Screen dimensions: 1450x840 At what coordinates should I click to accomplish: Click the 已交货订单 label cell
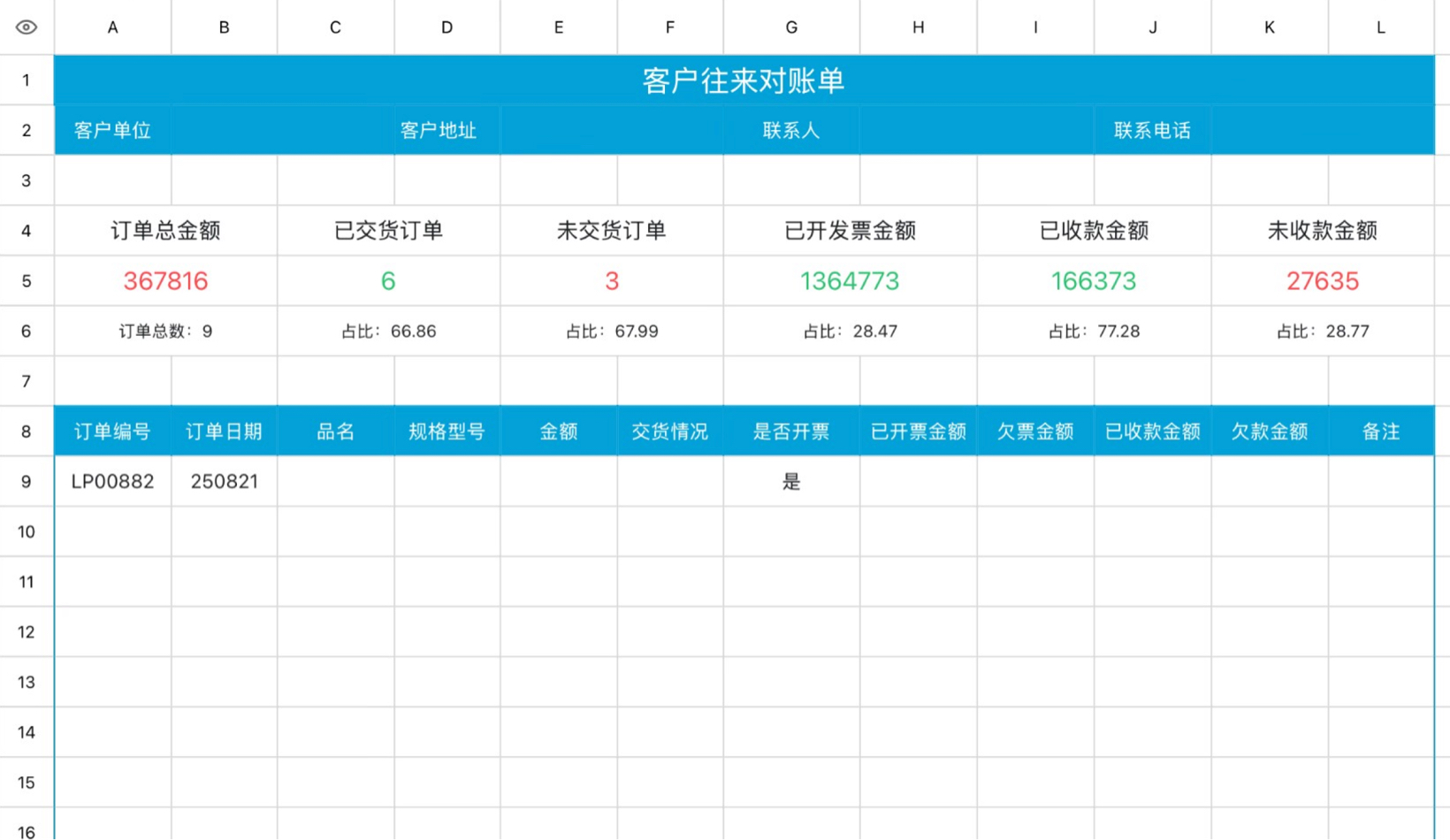tap(389, 231)
